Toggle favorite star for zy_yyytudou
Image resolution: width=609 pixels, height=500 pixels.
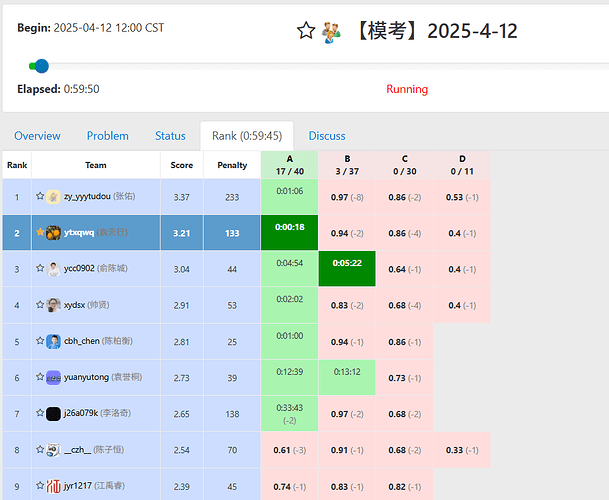(x=40, y=196)
